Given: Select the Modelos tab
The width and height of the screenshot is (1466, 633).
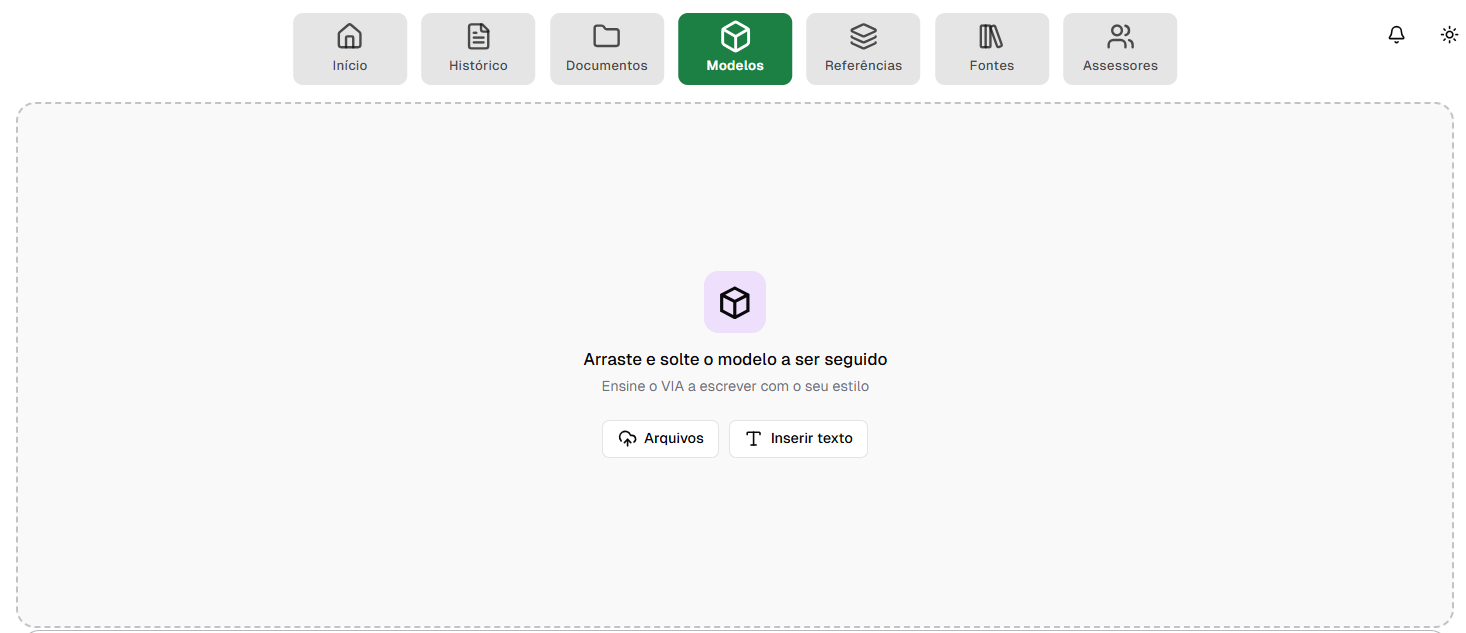Looking at the screenshot, I should coord(735,49).
